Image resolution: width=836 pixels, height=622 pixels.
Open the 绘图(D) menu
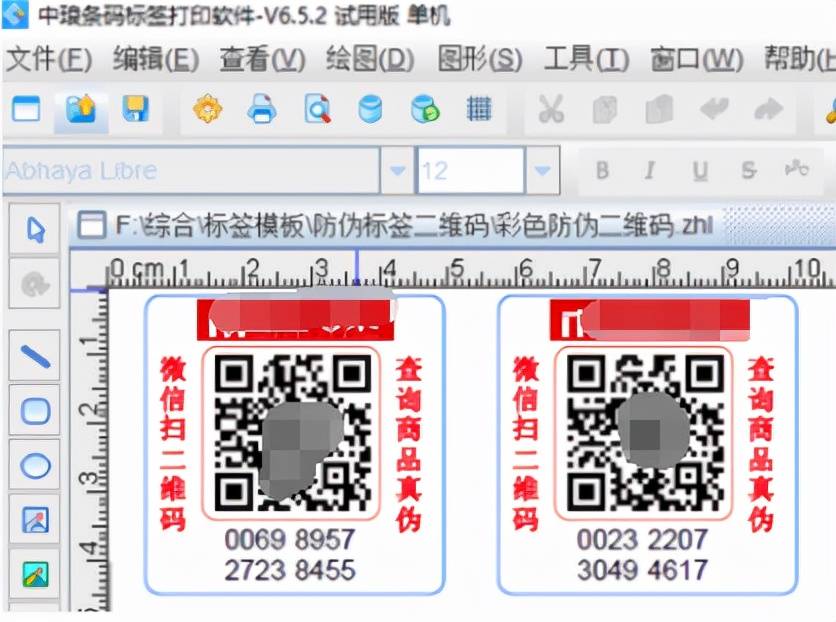pyautogui.click(x=370, y=59)
